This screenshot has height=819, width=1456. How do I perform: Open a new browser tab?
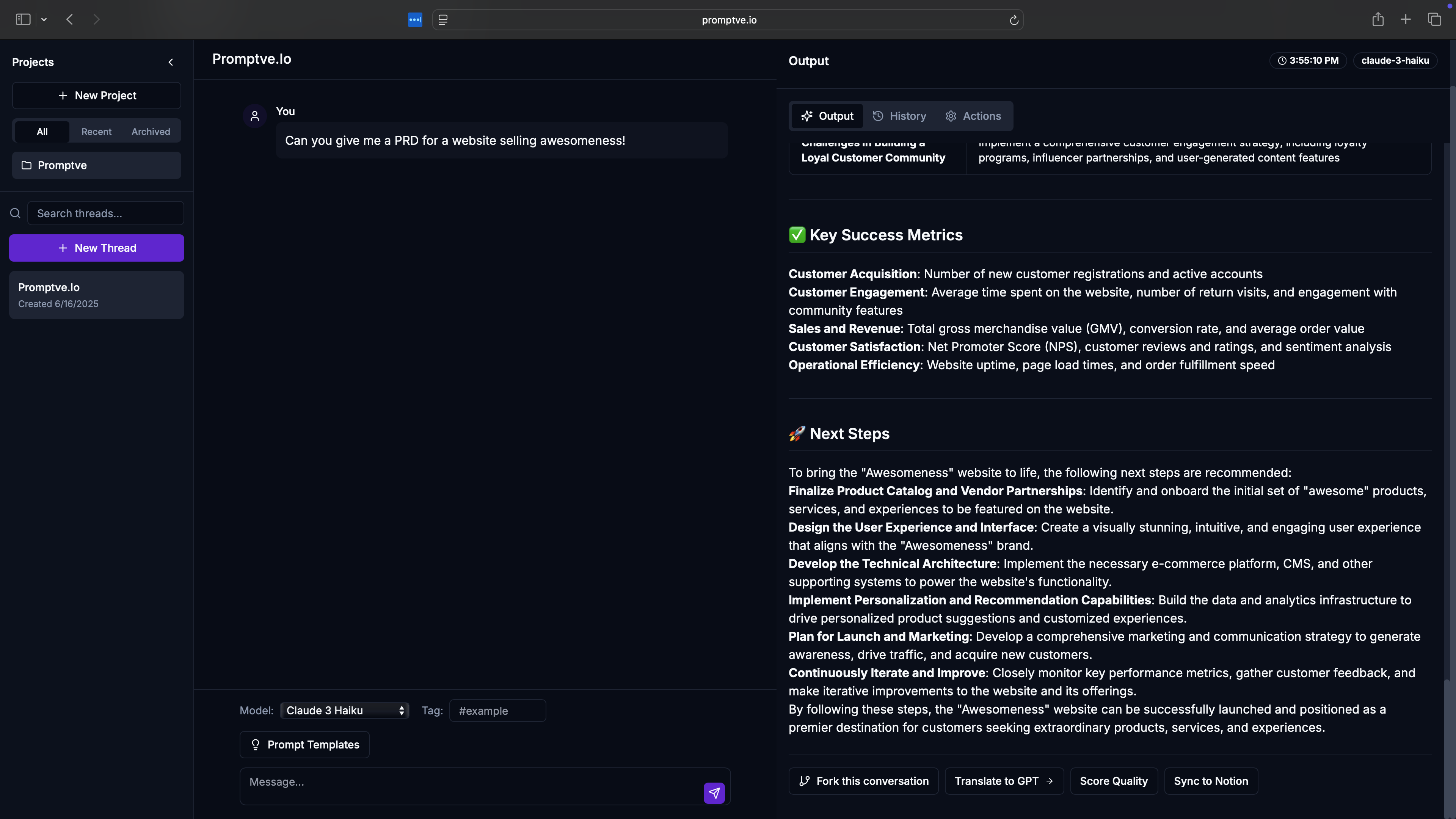(x=1406, y=20)
